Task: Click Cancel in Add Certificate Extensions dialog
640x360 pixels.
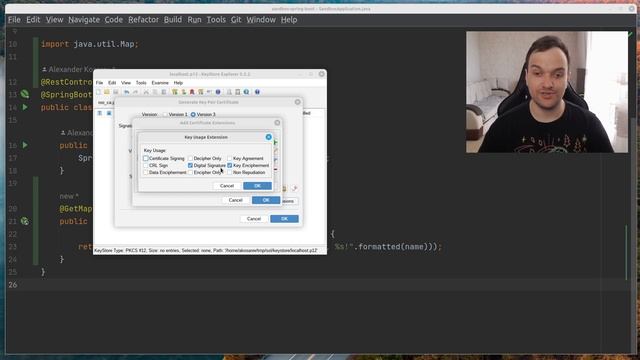Action: [236, 200]
